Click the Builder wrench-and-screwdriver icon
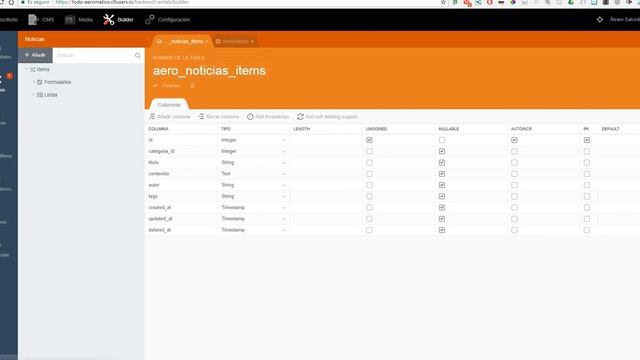 click(x=109, y=20)
